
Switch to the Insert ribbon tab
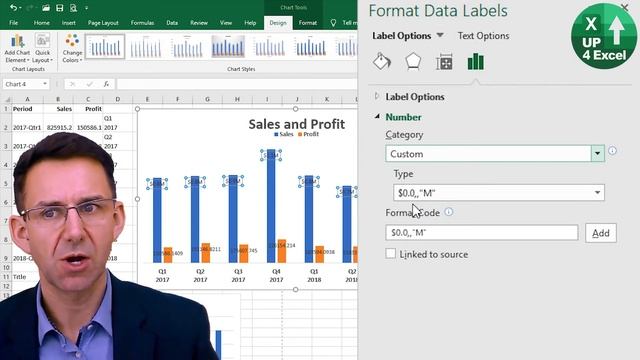click(x=69, y=23)
